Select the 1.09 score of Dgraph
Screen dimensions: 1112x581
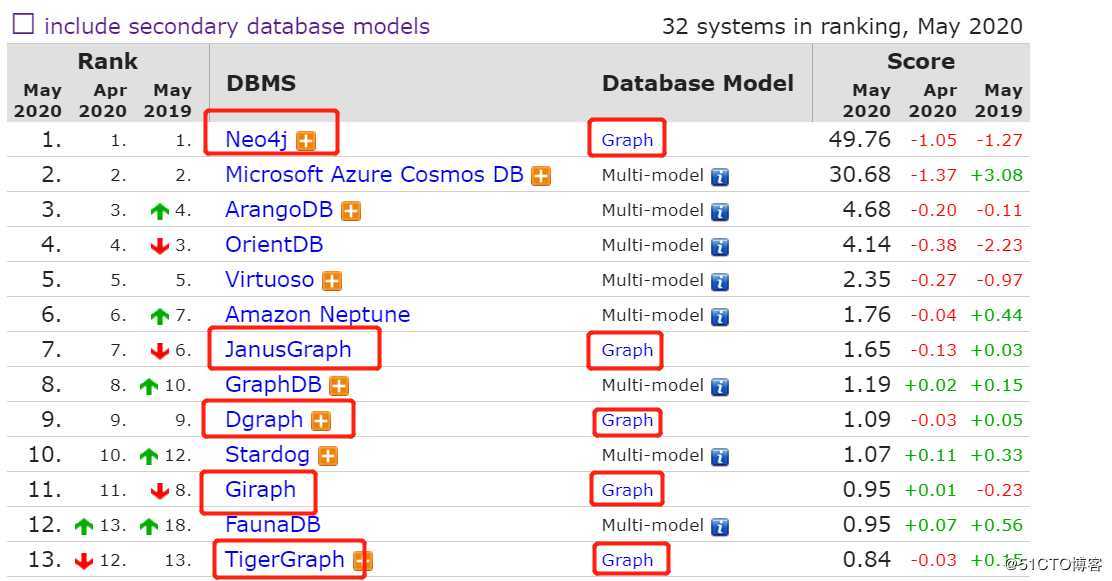click(x=866, y=419)
